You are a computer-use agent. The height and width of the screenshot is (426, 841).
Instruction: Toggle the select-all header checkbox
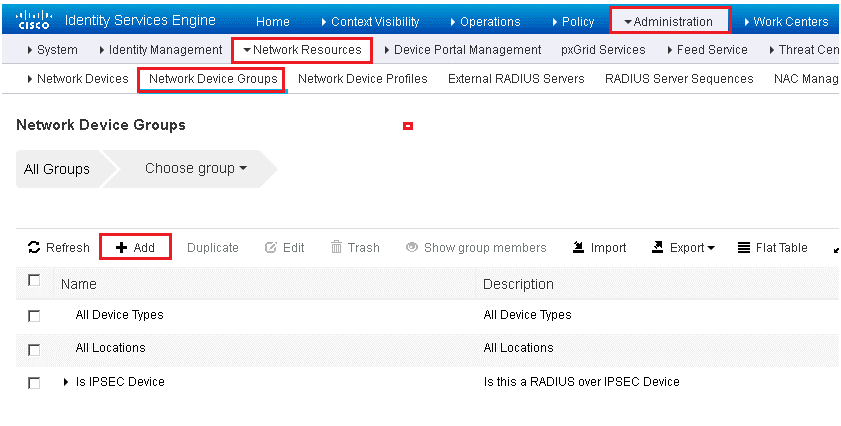coord(34,280)
